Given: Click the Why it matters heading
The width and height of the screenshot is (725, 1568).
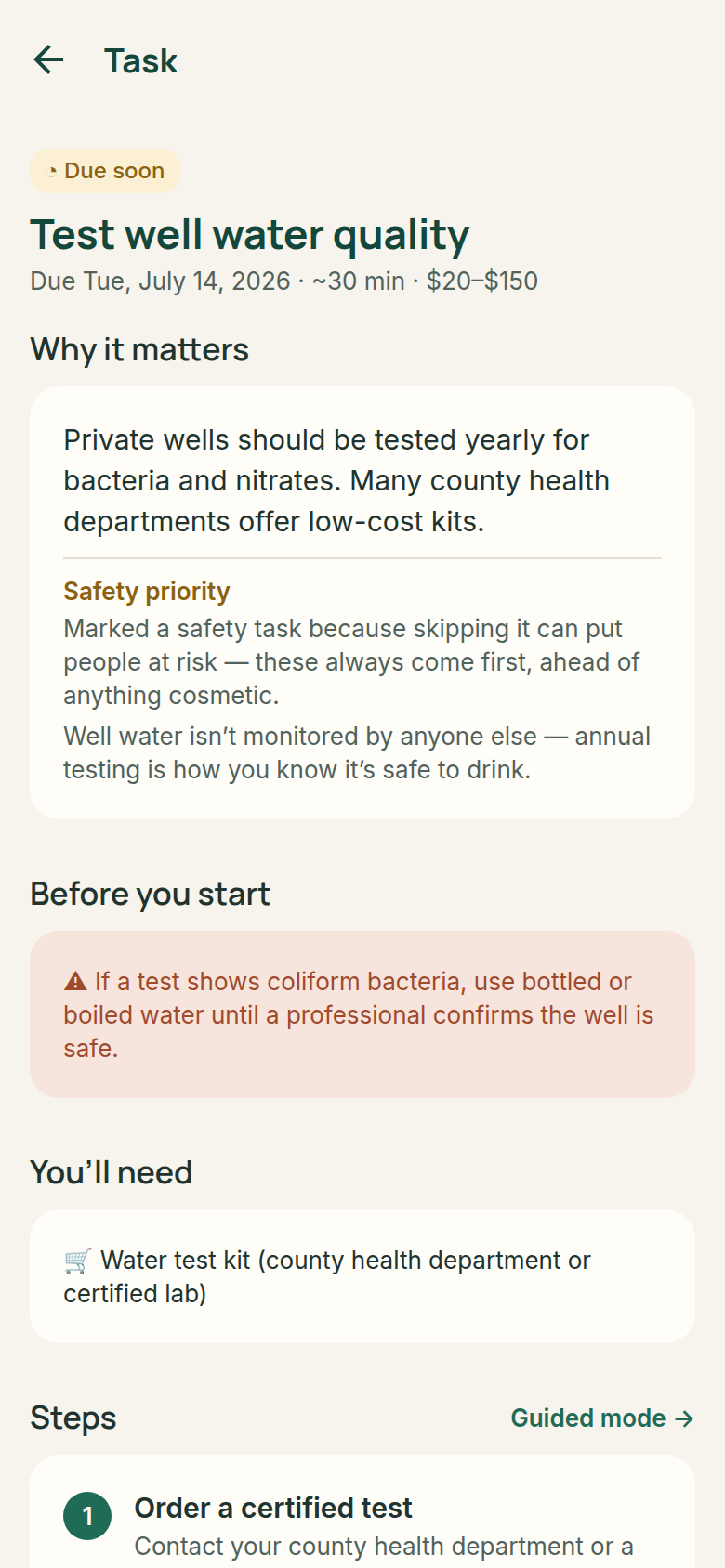Looking at the screenshot, I should [x=139, y=350].
